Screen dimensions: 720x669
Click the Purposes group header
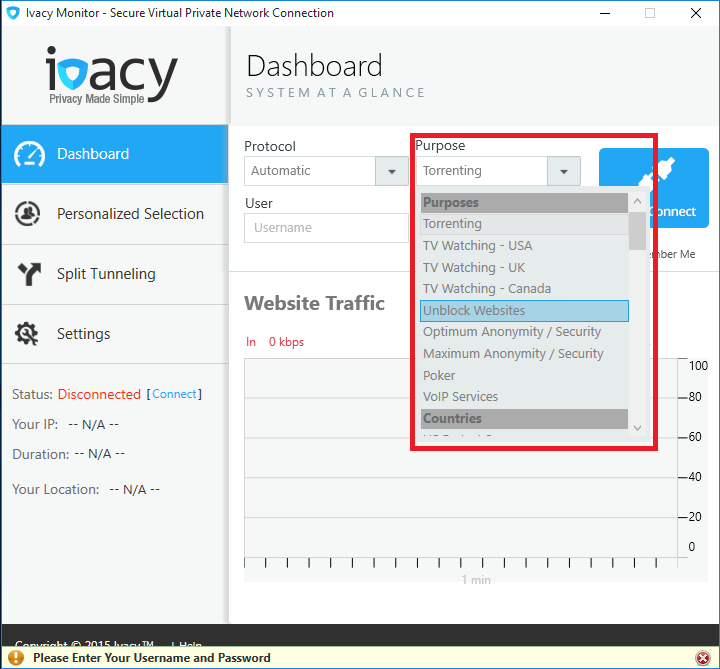pyautogui.click(x=524, y=202)
